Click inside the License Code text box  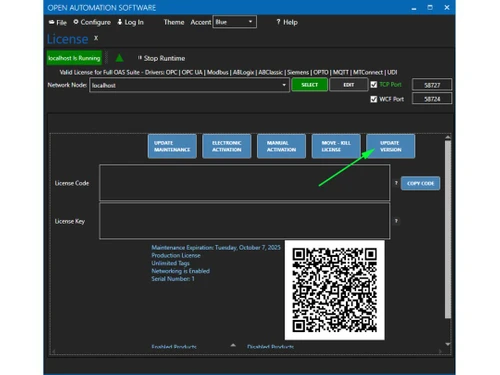pyautogui.click(x=245, y=183)
